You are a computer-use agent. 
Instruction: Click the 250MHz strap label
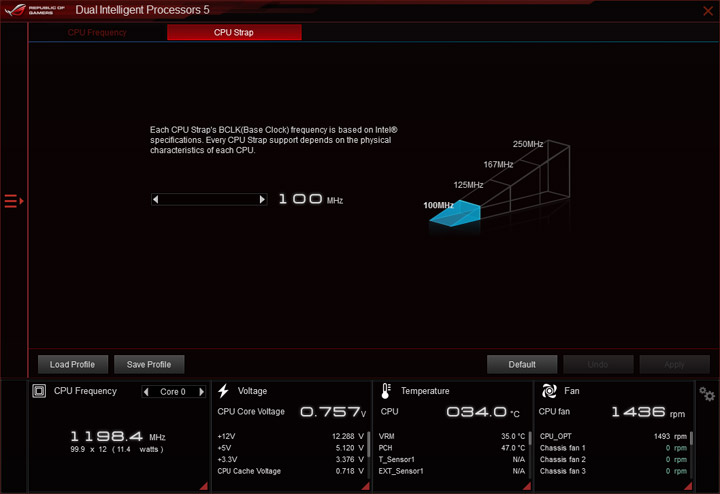[528, 144]
